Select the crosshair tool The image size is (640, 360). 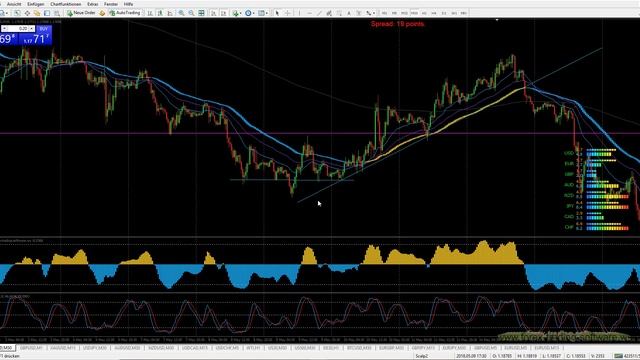[288, 13]
